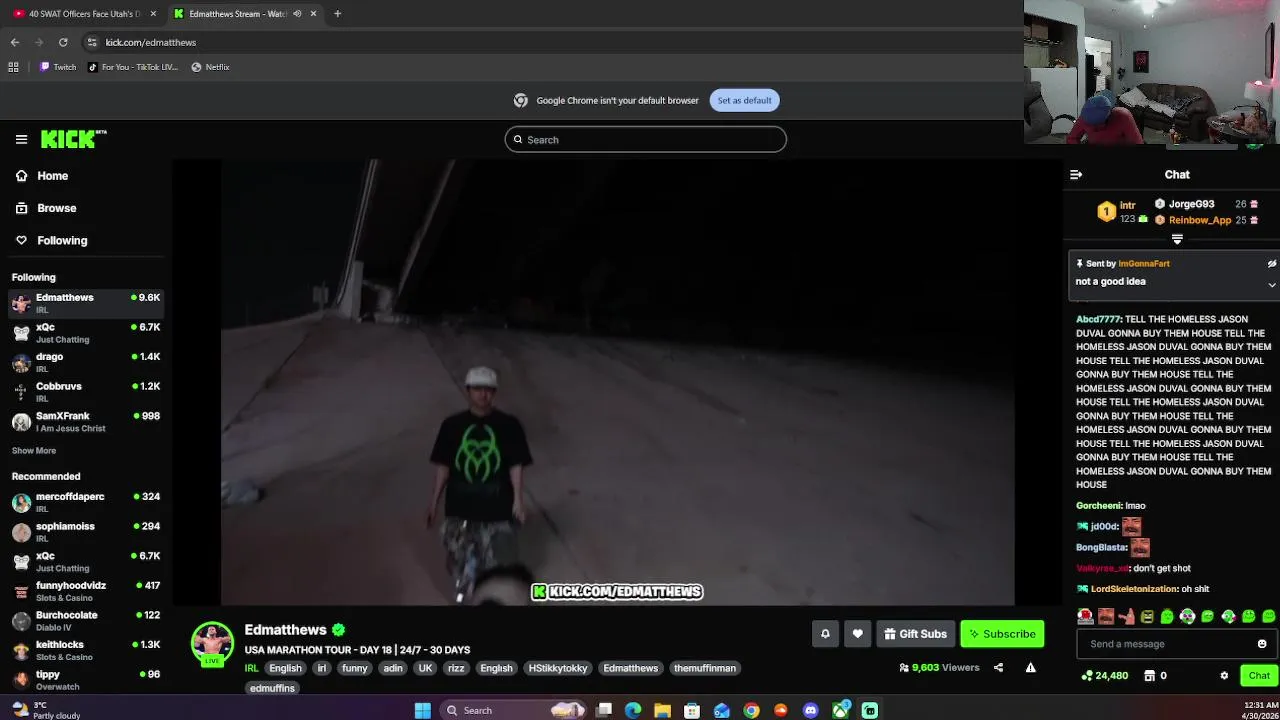
Task: Click the Gift Subs button
Action: [x=915, y=634]
